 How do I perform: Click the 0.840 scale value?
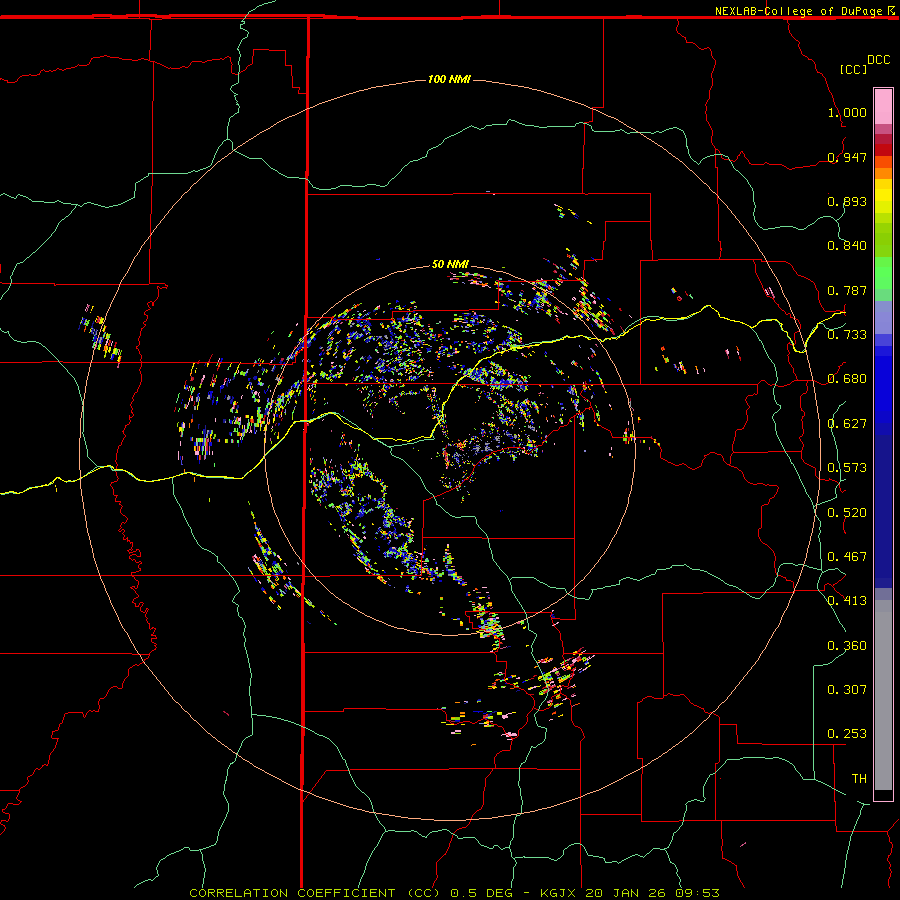point(847,246)
